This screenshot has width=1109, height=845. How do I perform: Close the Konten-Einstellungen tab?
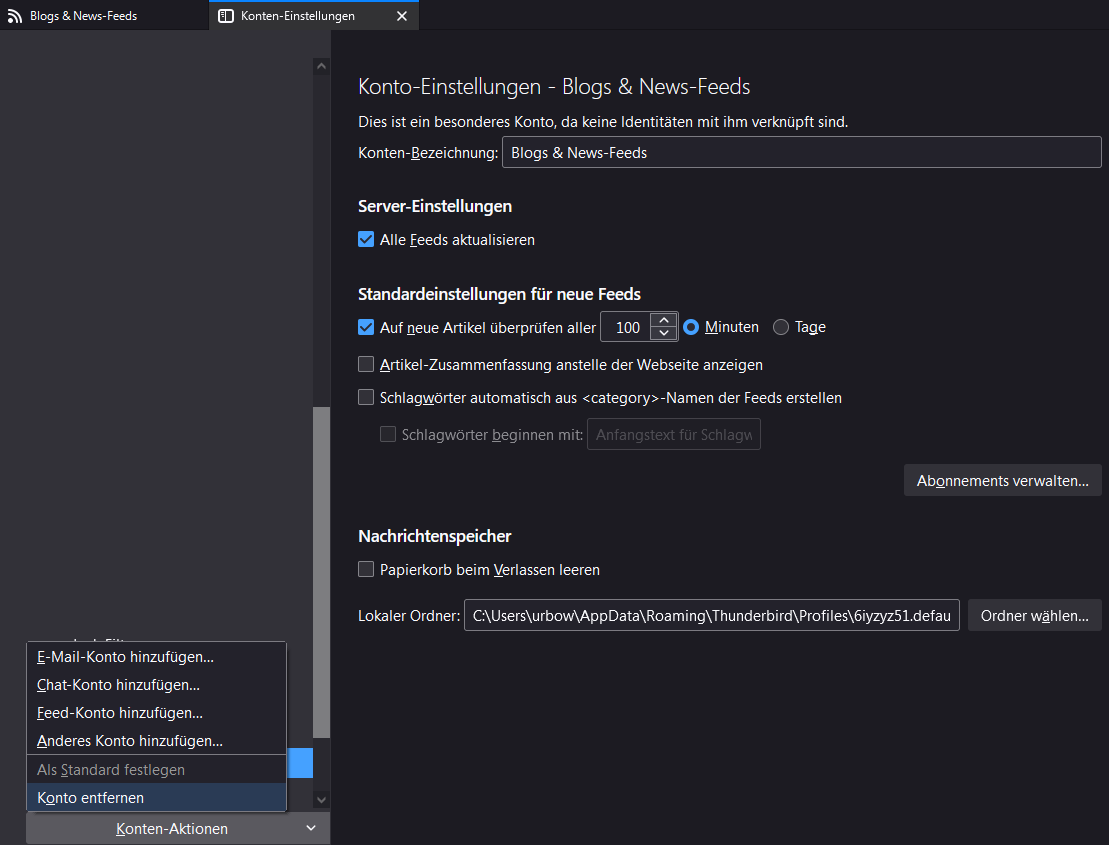402,16
